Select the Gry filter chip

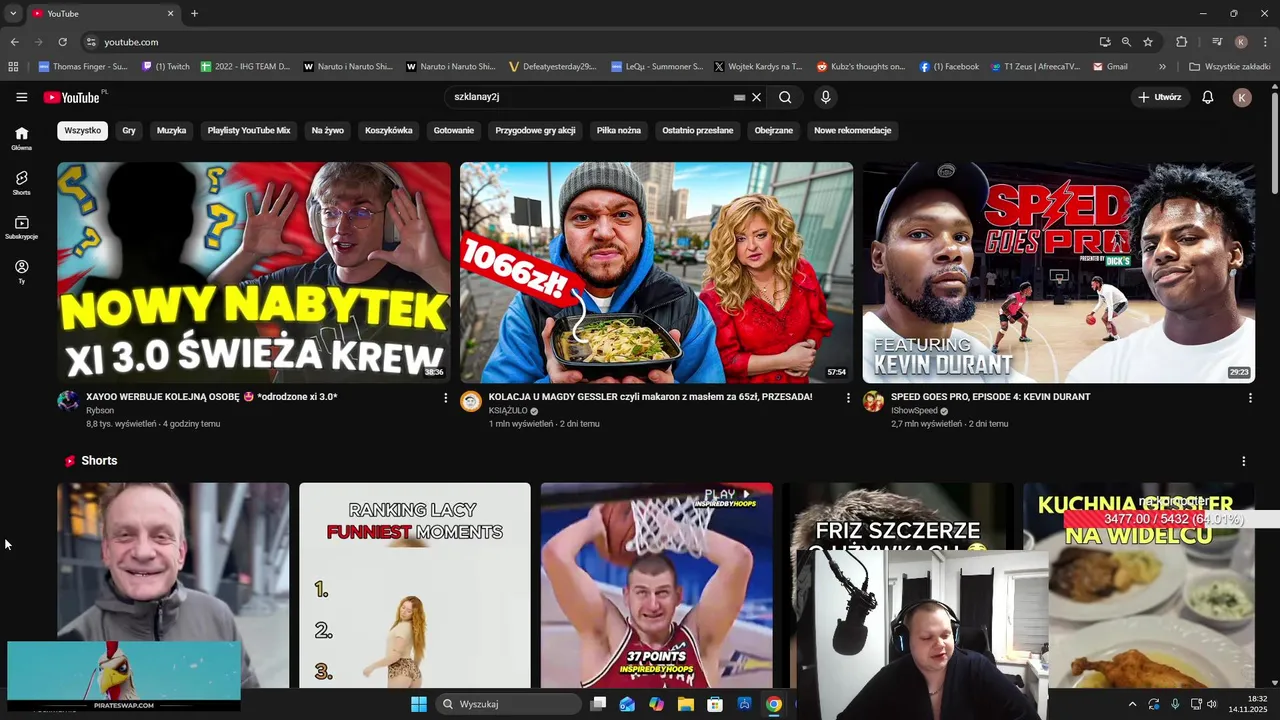(129, 130)
